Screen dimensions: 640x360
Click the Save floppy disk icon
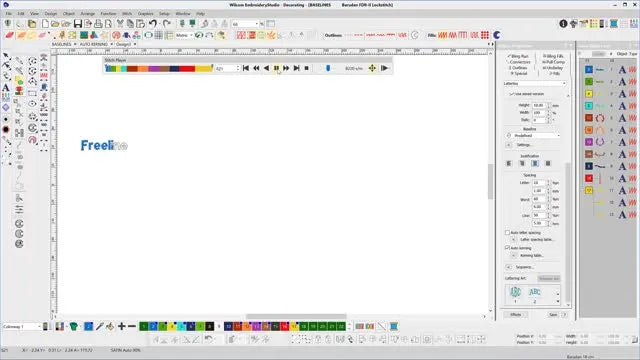[x=78, y=24]
